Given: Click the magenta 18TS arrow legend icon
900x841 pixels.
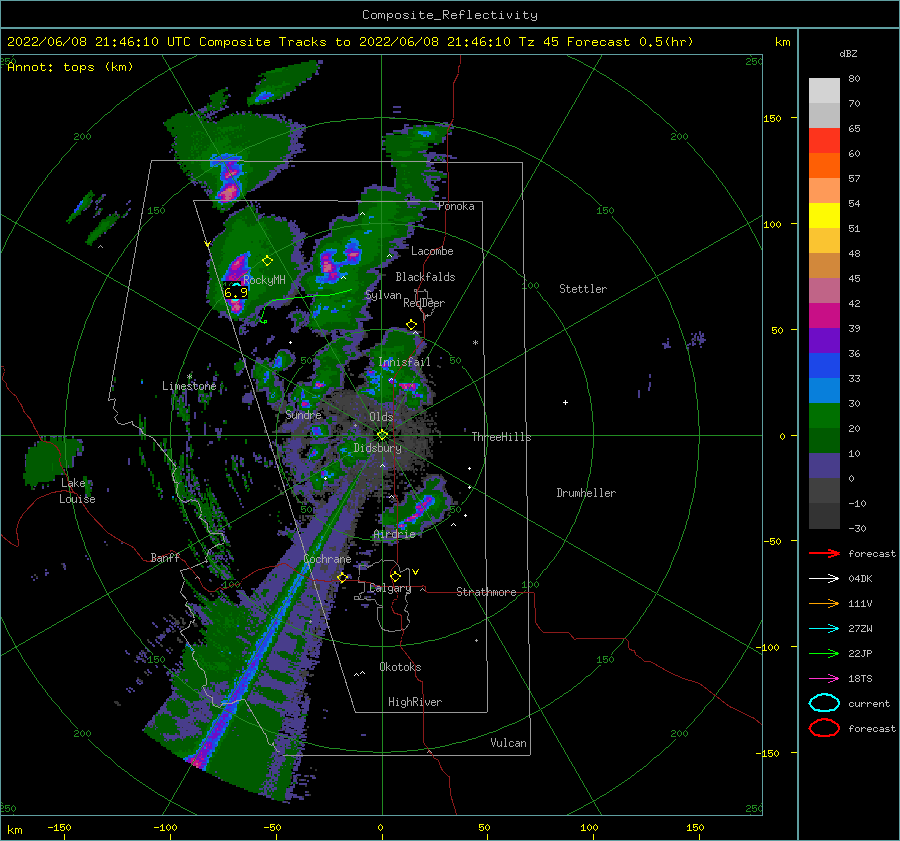Looking at the screenshot, I should [824, 679].
